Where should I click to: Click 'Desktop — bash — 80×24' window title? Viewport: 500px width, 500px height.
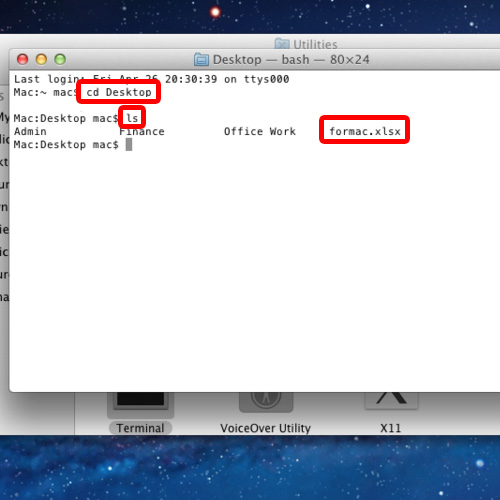[x=291, y=60]
